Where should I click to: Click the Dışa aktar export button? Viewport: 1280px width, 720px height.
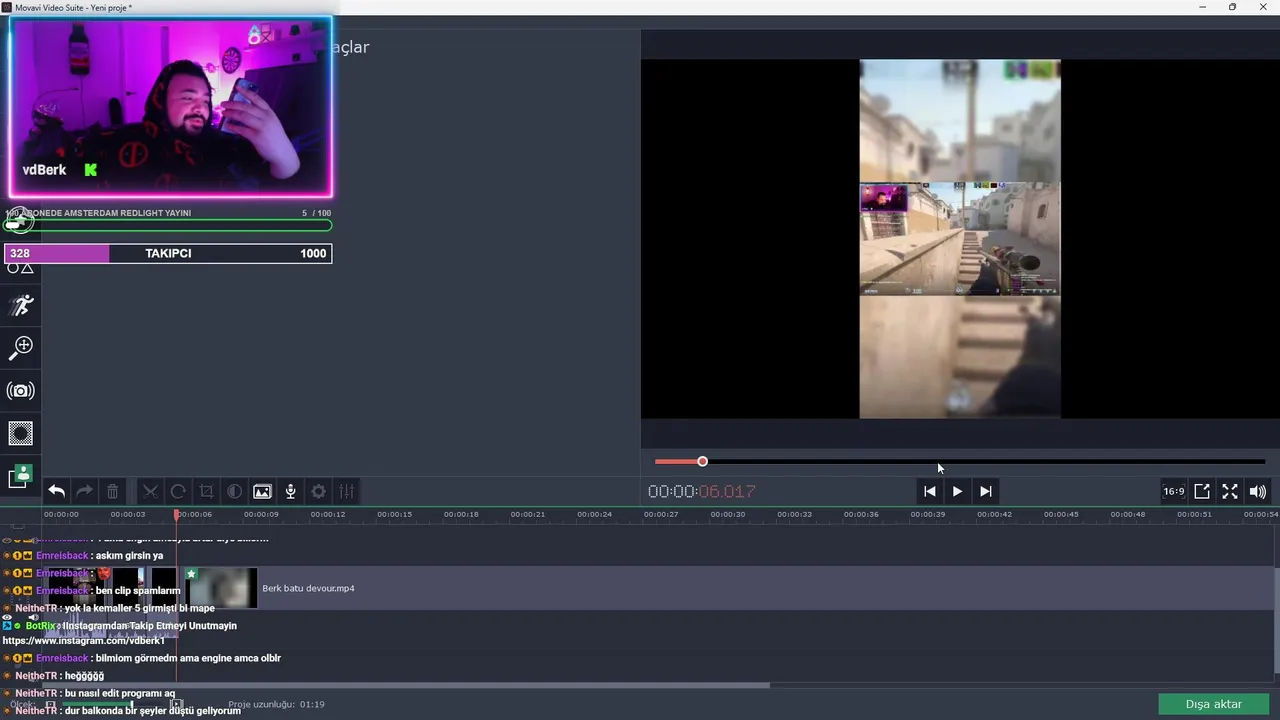(x=1213, y=704)
